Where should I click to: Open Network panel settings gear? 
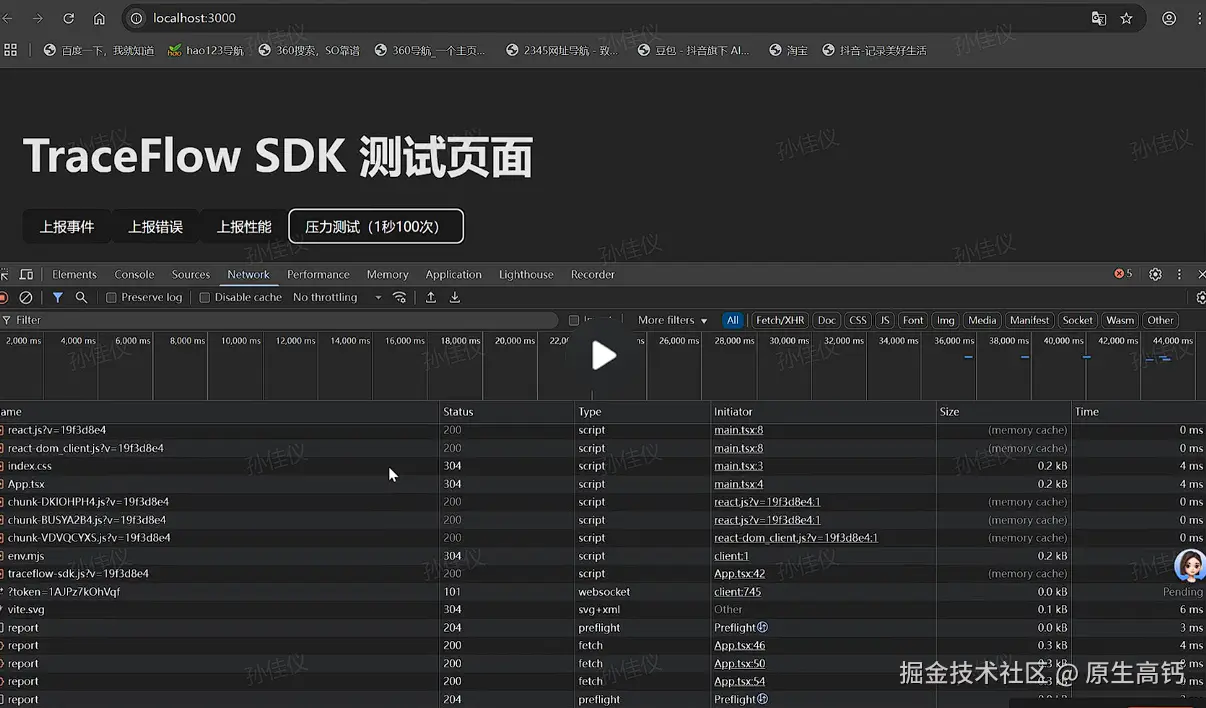(1201, 297)
